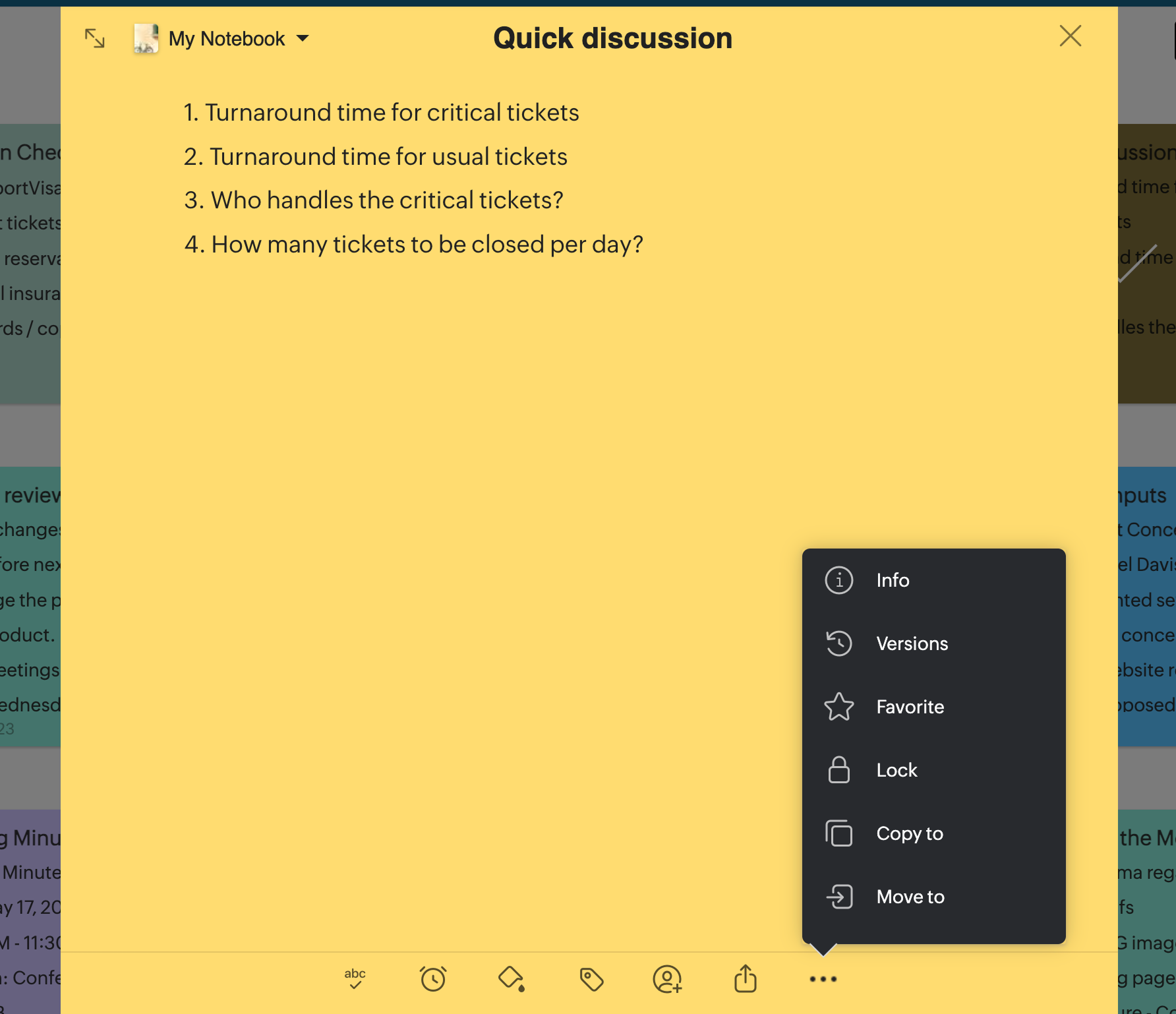The height and width of the screenshot is (1014, 1176).
Task: Add a collaborator to the note
Action: [x=667, y=979]
